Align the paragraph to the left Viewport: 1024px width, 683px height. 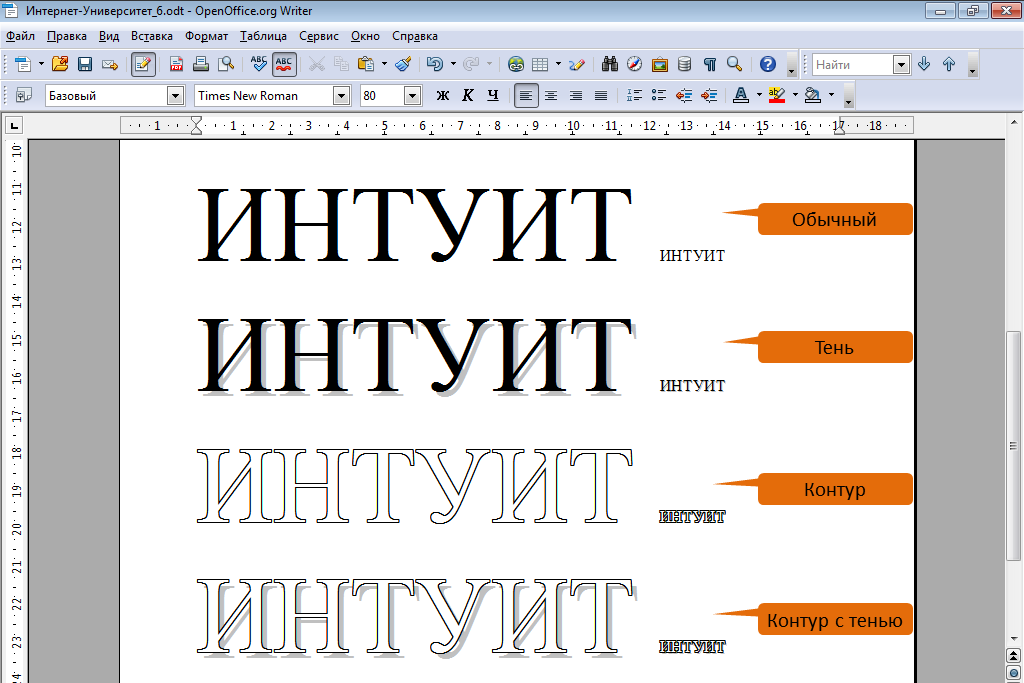pos(526,95)
